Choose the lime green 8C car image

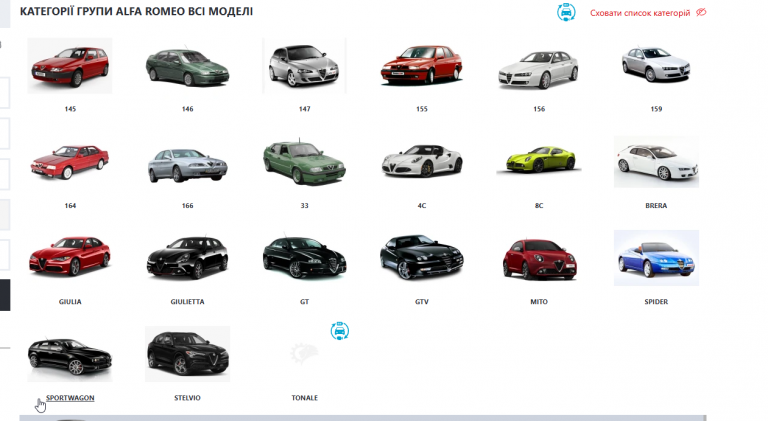(539, 162)
